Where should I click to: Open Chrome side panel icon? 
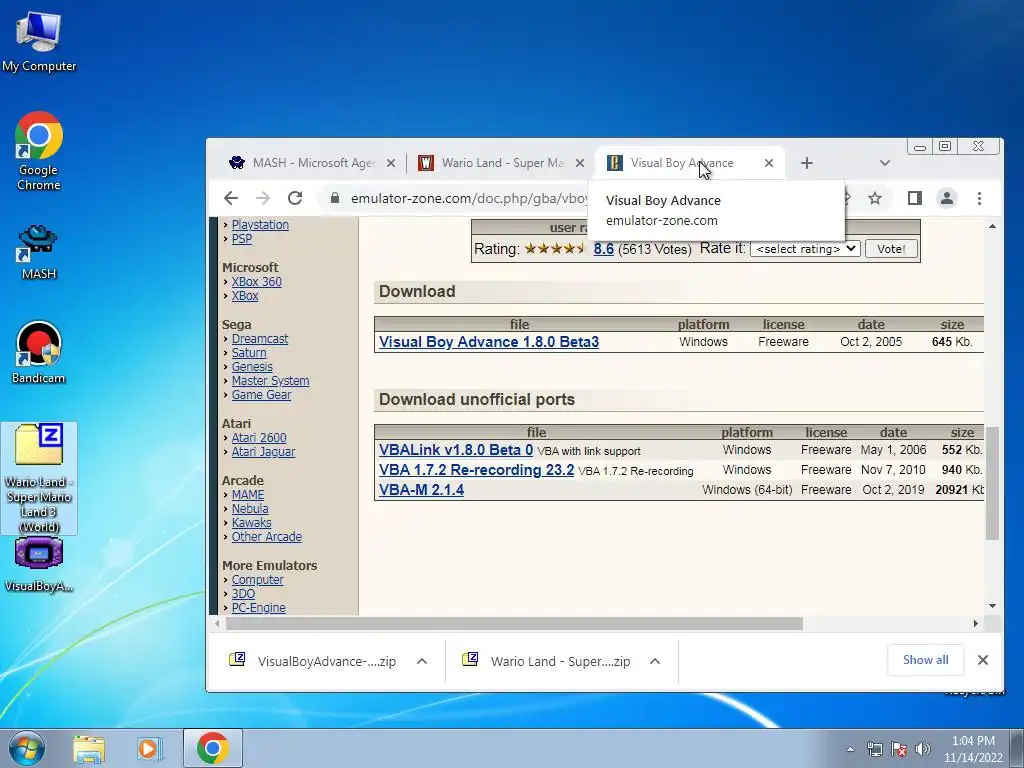pyautogui.click(x=914, y=198)
